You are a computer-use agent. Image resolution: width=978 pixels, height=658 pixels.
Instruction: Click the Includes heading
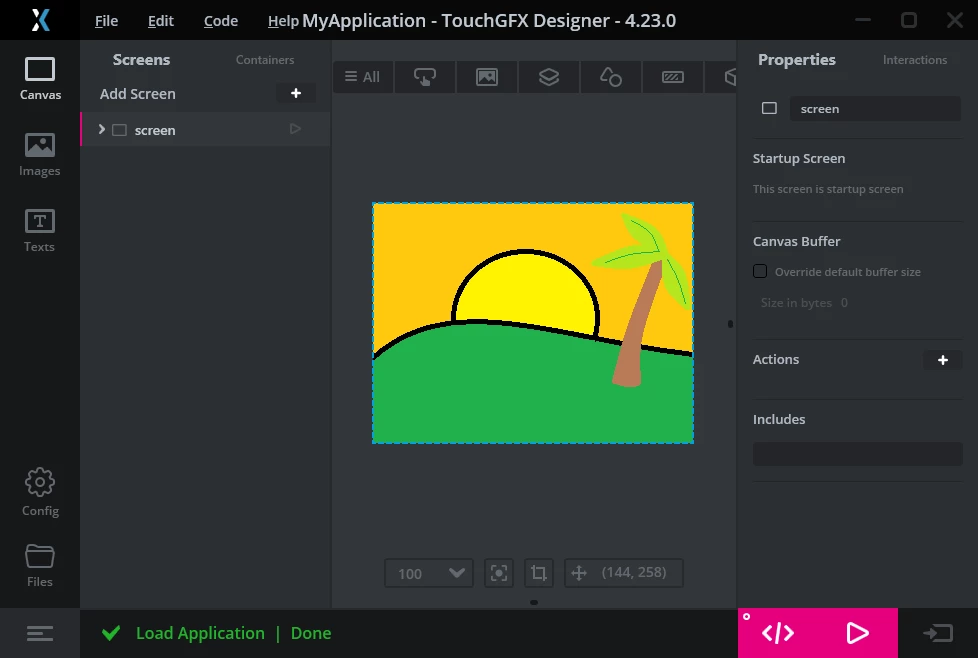(x=778, y=419)
